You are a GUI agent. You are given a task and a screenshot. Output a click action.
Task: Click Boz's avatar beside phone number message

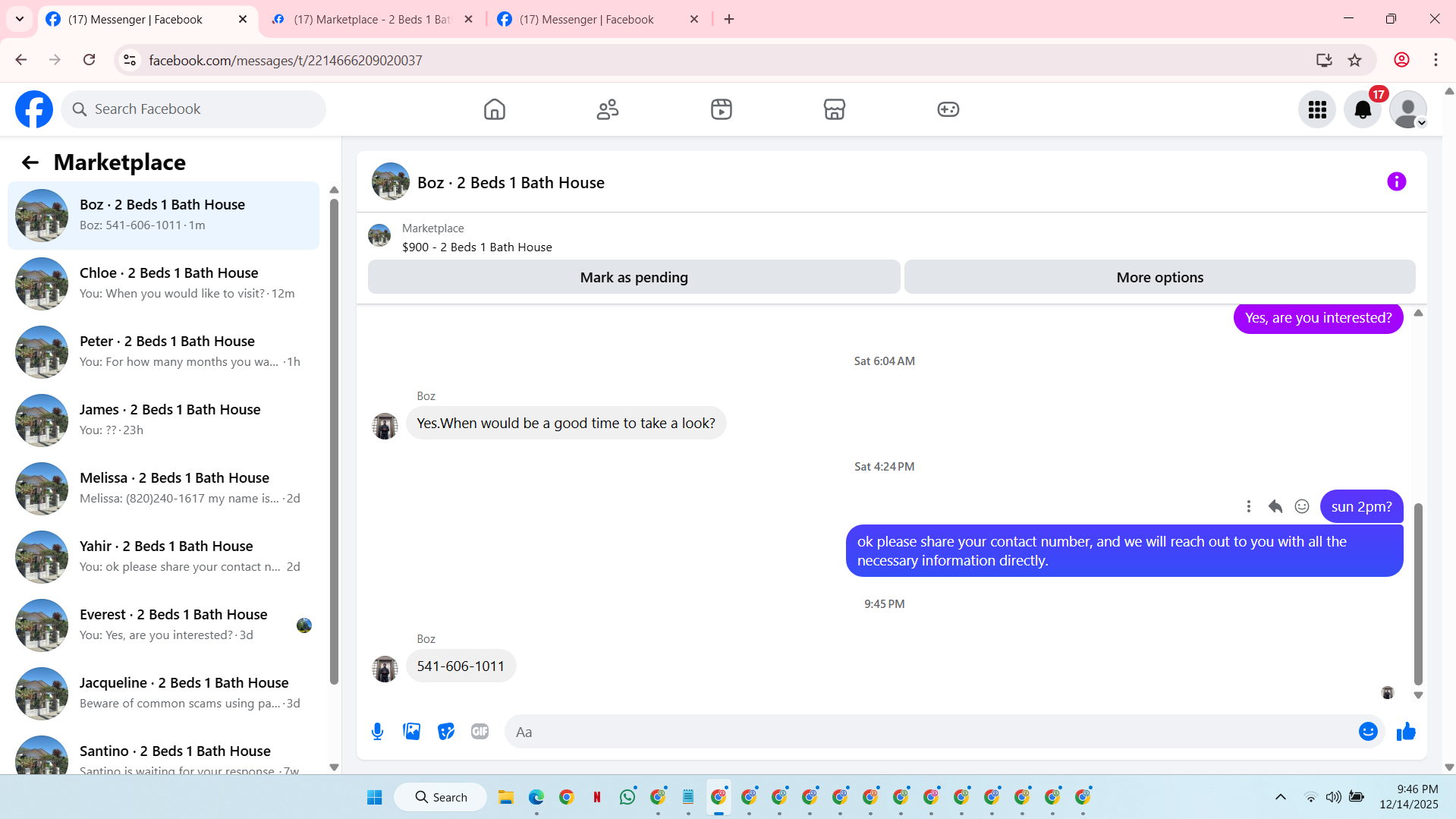point(385,669)
